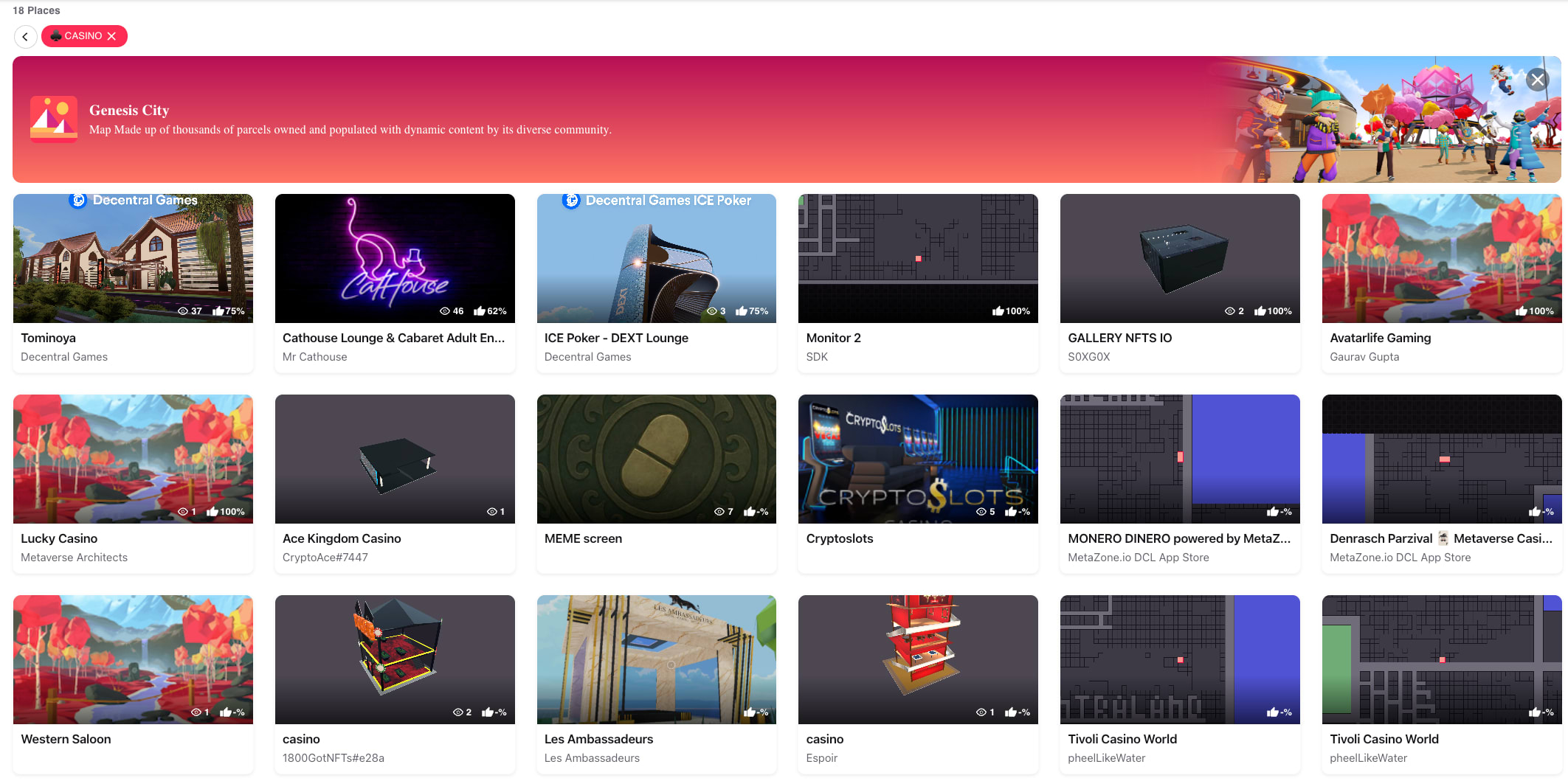The image size is (1568, 781).
Task: Click the MONERO DINERO like icon
Action: [x=1273, y=512]
